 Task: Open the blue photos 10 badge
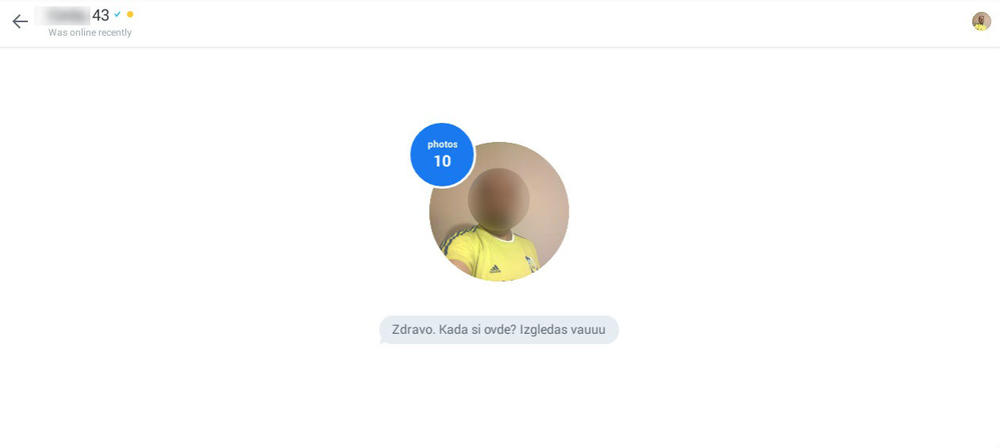tap(442, 154)
